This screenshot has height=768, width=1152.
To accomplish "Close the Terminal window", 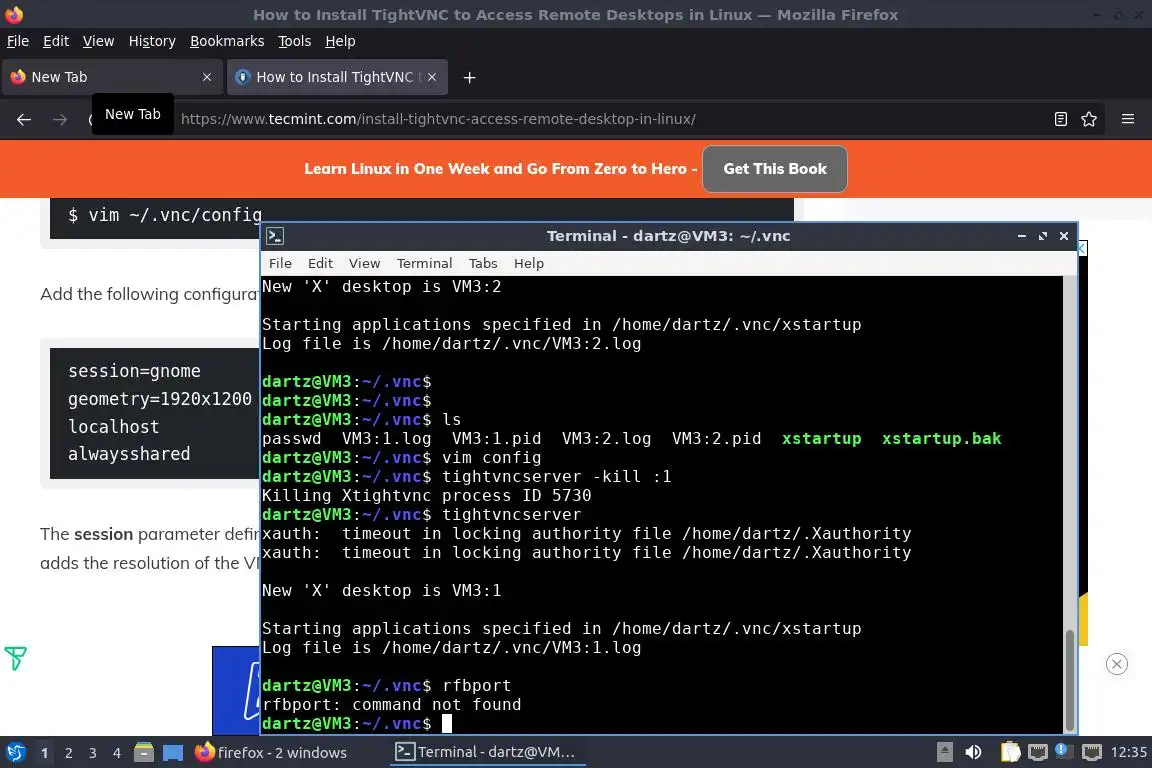I will tap(1064, 236).
